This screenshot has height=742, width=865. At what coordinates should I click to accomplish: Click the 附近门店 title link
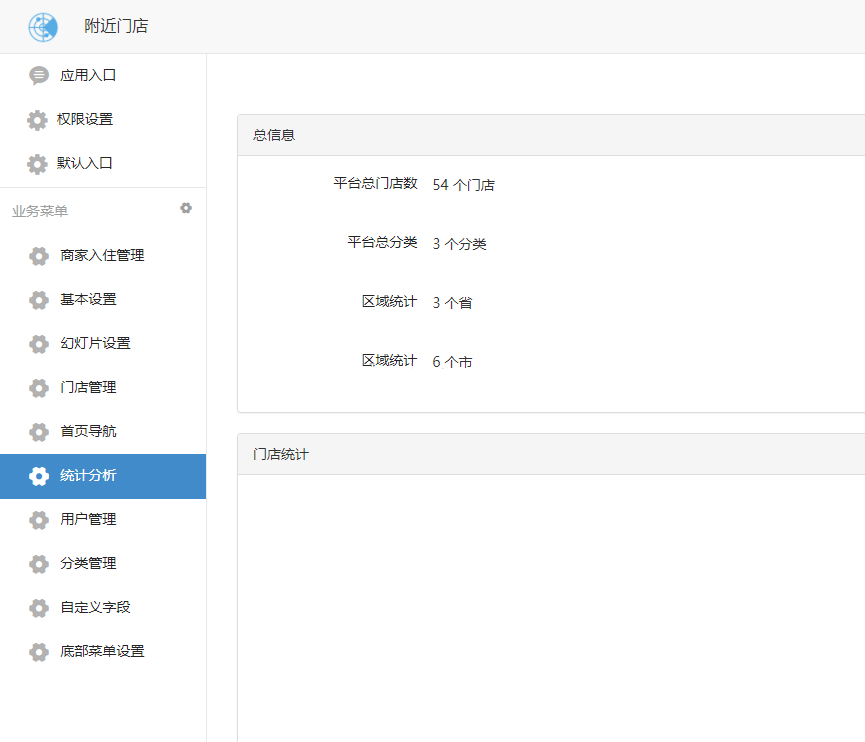116,27
